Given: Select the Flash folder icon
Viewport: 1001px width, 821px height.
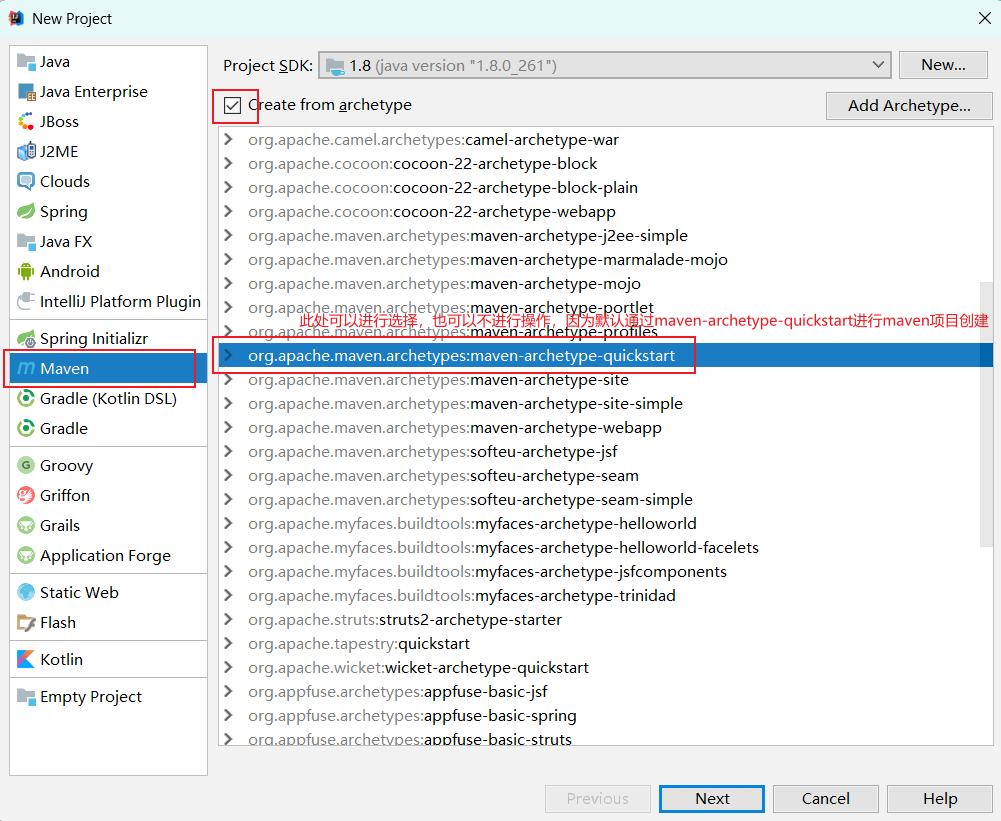Looking at the screenshot, I should tap(26, 623).
